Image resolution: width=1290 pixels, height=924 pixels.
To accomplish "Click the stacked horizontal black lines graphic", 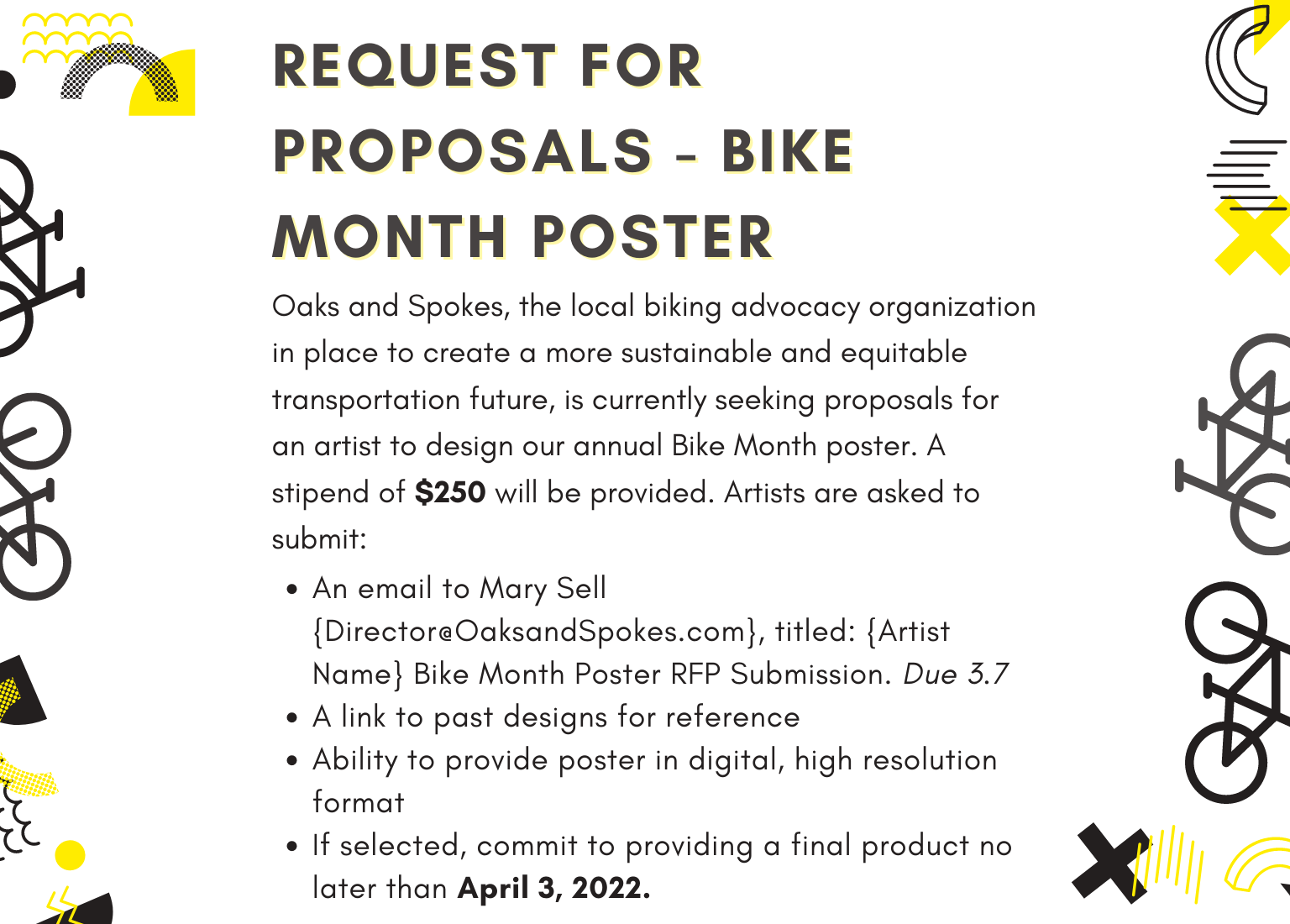I will [x=1247, y=172].
